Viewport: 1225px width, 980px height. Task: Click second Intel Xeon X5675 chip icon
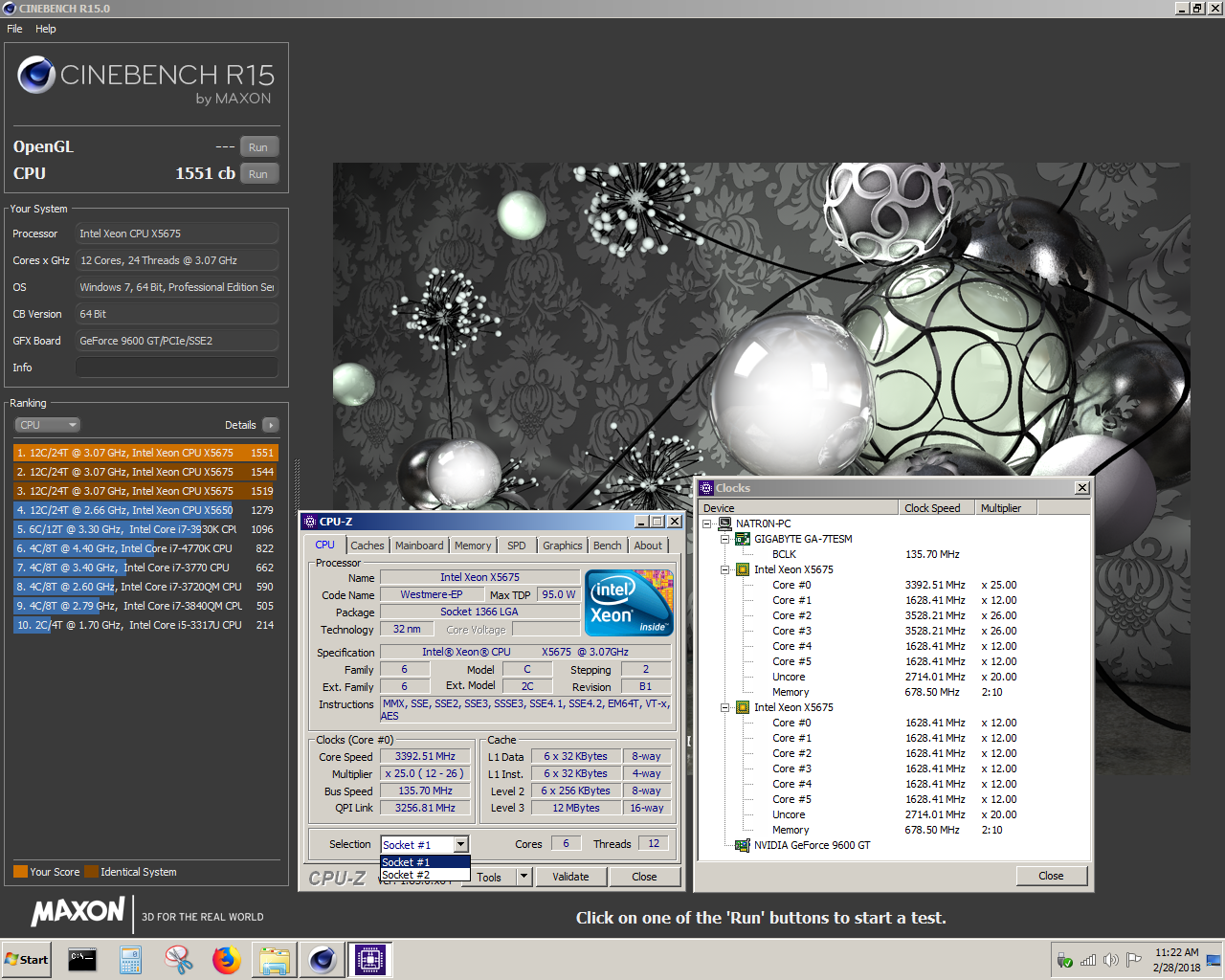(743, 707)
